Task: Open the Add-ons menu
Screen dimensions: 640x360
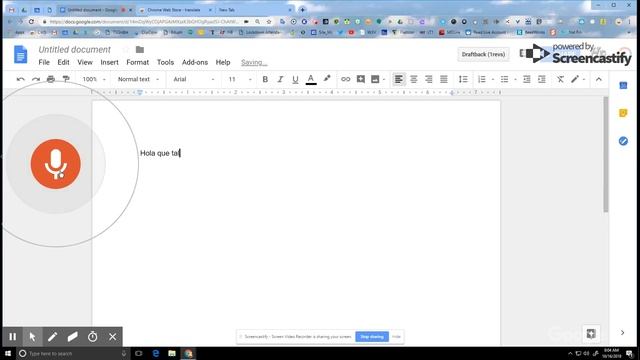Action: (195, 62)
